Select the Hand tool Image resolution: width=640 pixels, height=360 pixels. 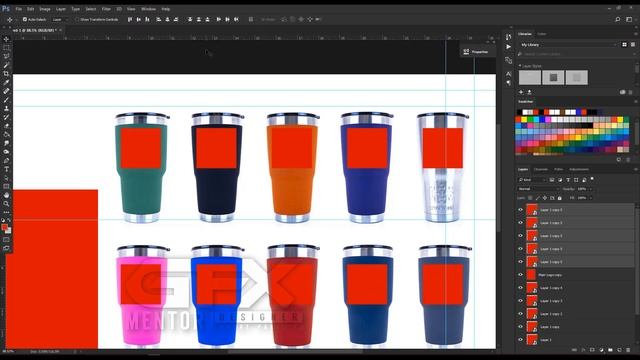(x=6, y=195)
